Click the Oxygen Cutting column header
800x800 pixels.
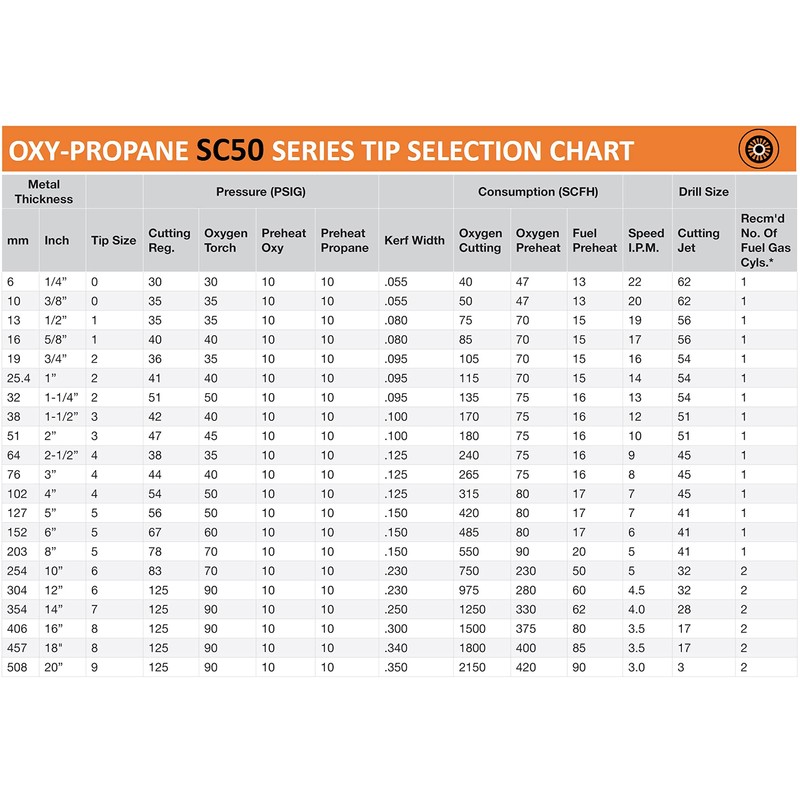480,240
